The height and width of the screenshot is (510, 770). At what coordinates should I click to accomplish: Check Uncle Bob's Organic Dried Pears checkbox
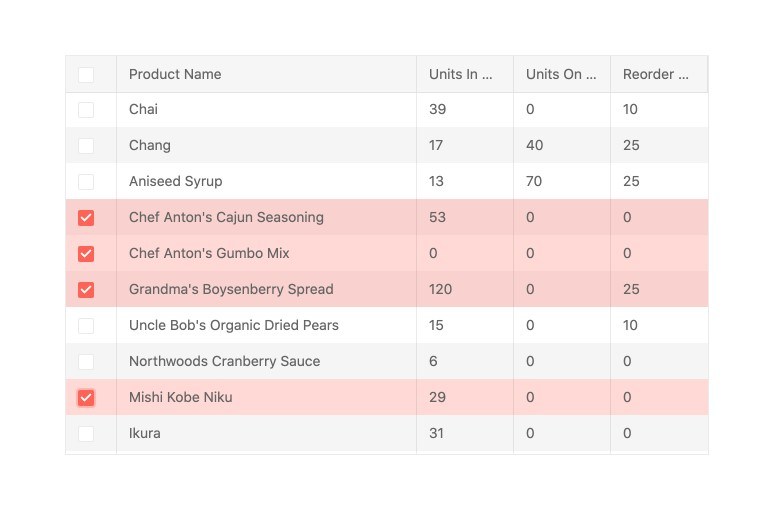pyautogui.click(x=86, y=326)
